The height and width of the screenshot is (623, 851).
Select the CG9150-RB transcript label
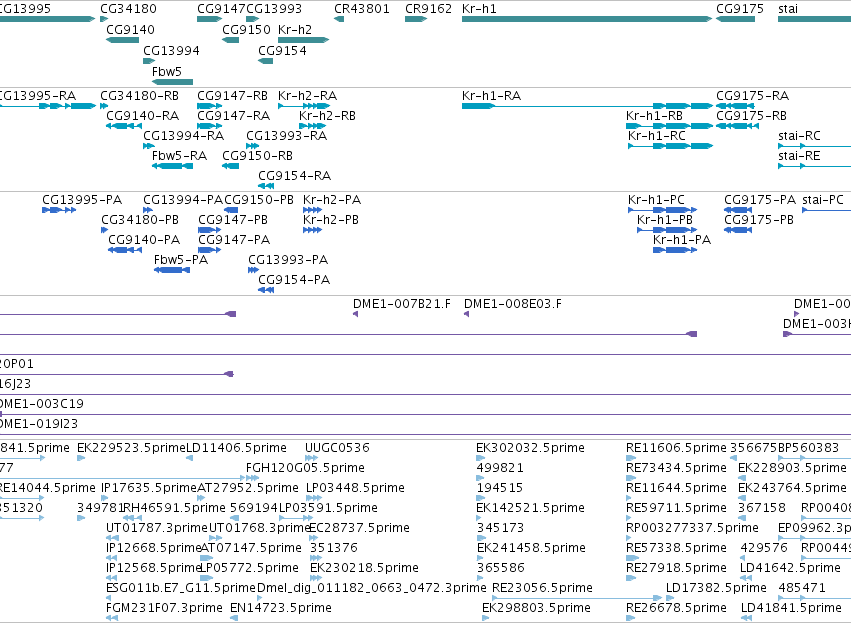(x=257, y=156)
